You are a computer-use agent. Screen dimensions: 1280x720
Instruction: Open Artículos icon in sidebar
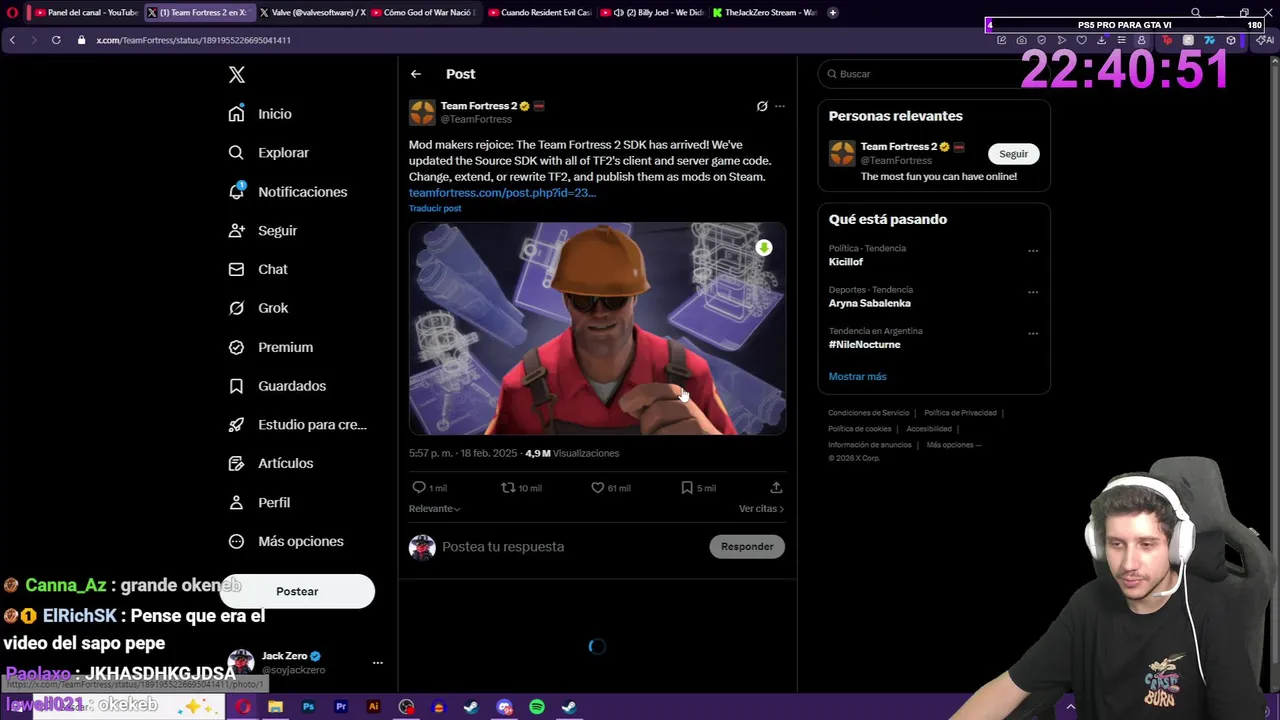[236, 464]
